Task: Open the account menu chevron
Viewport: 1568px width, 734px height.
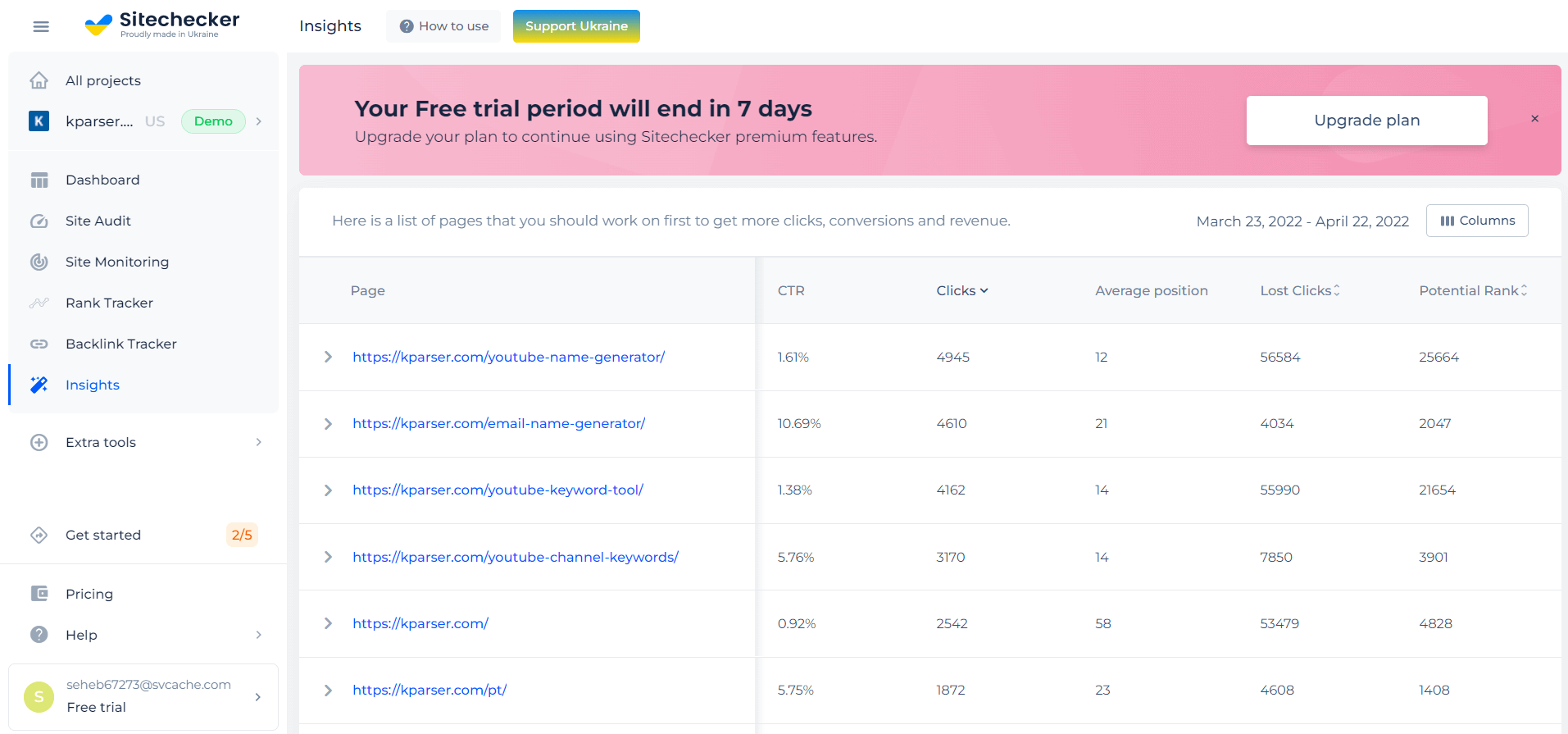Action: (258, 697)
